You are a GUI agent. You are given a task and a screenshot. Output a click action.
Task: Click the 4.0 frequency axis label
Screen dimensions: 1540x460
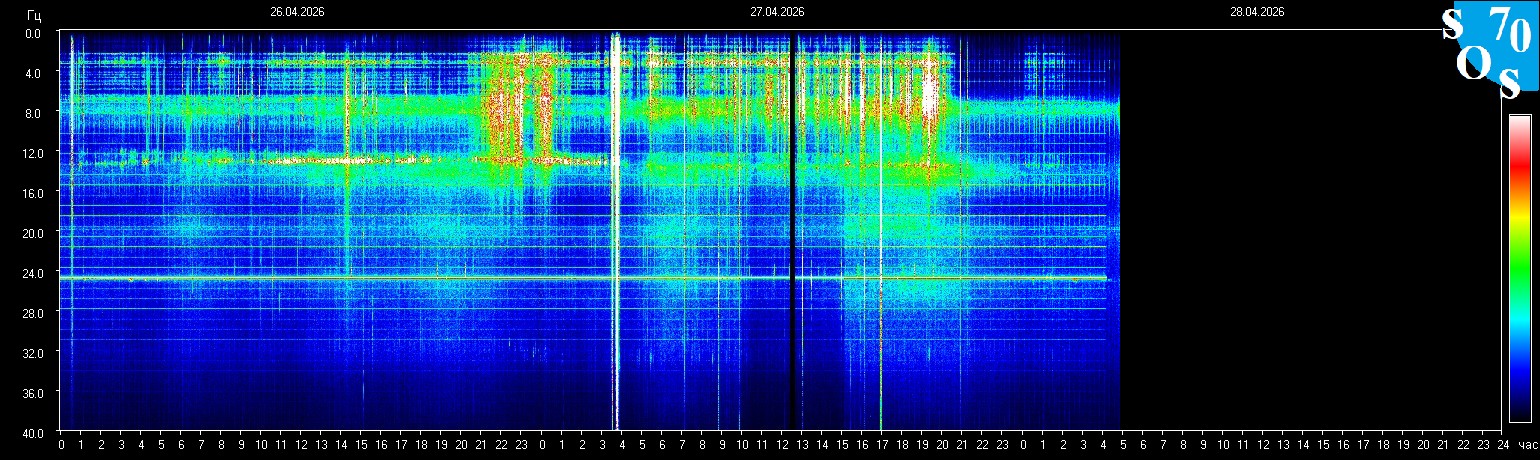point(33,73)
